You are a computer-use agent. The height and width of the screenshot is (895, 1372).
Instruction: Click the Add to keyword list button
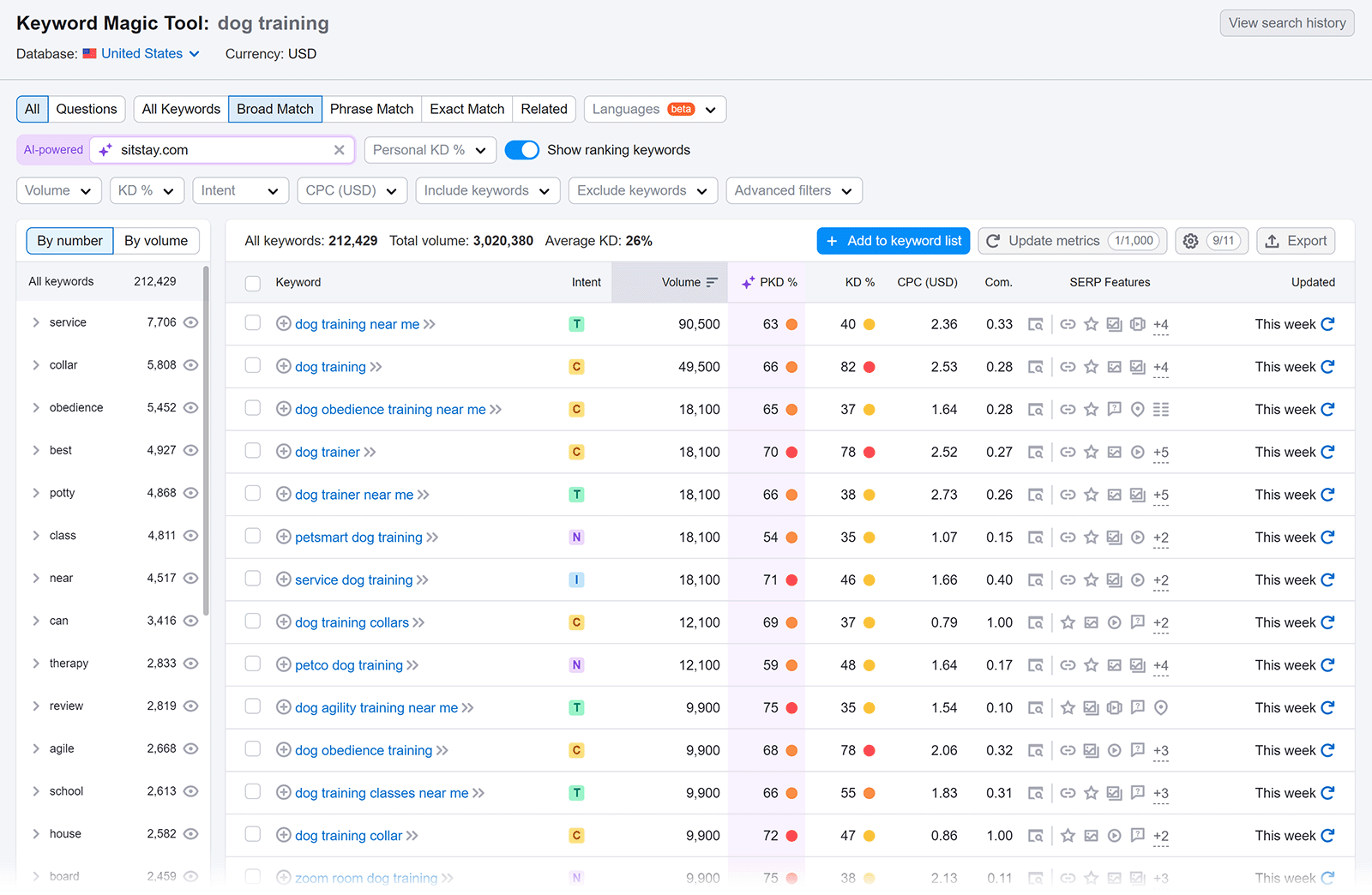coord(893,241)
